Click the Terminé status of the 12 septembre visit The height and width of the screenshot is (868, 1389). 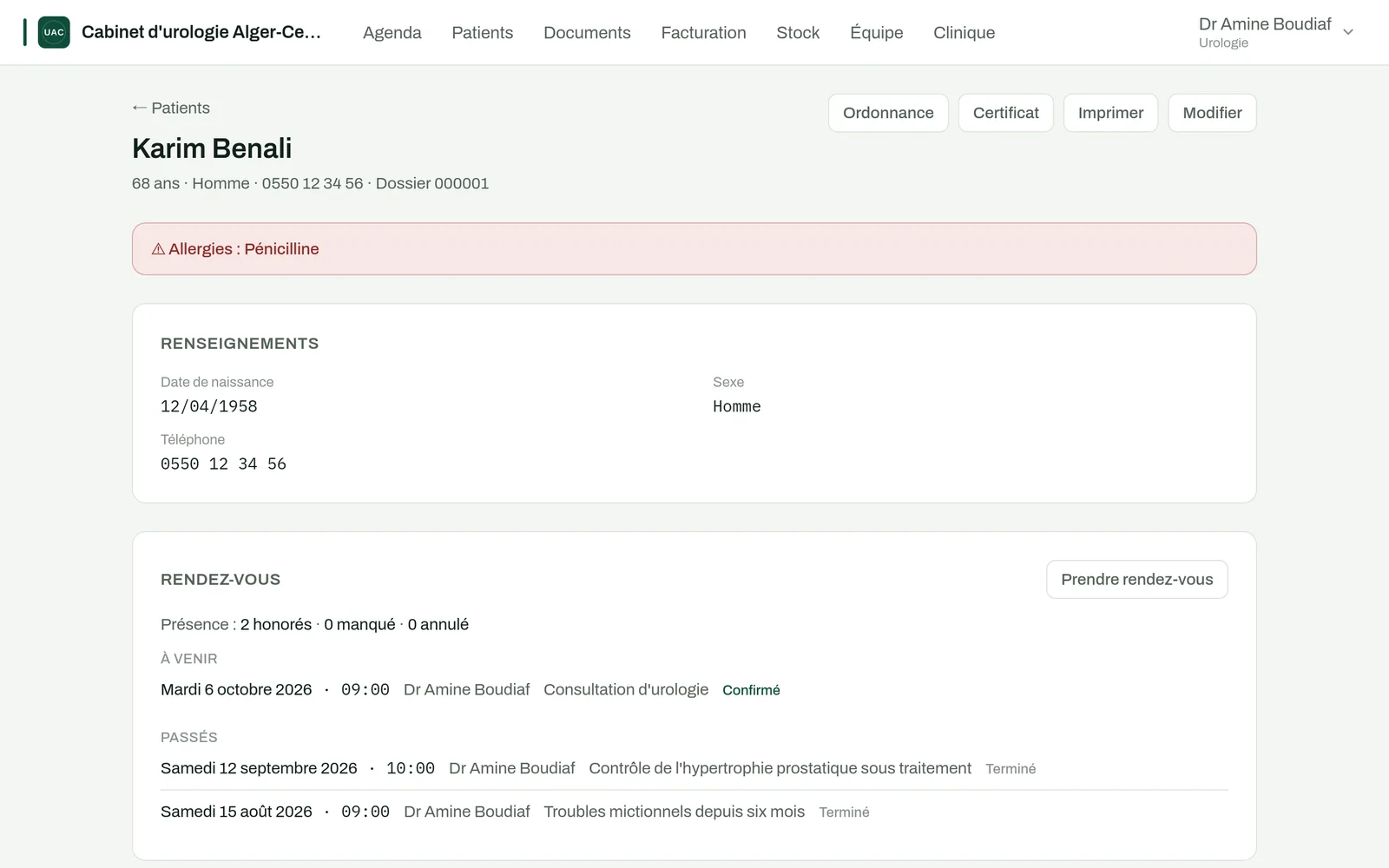[1010, 769]
